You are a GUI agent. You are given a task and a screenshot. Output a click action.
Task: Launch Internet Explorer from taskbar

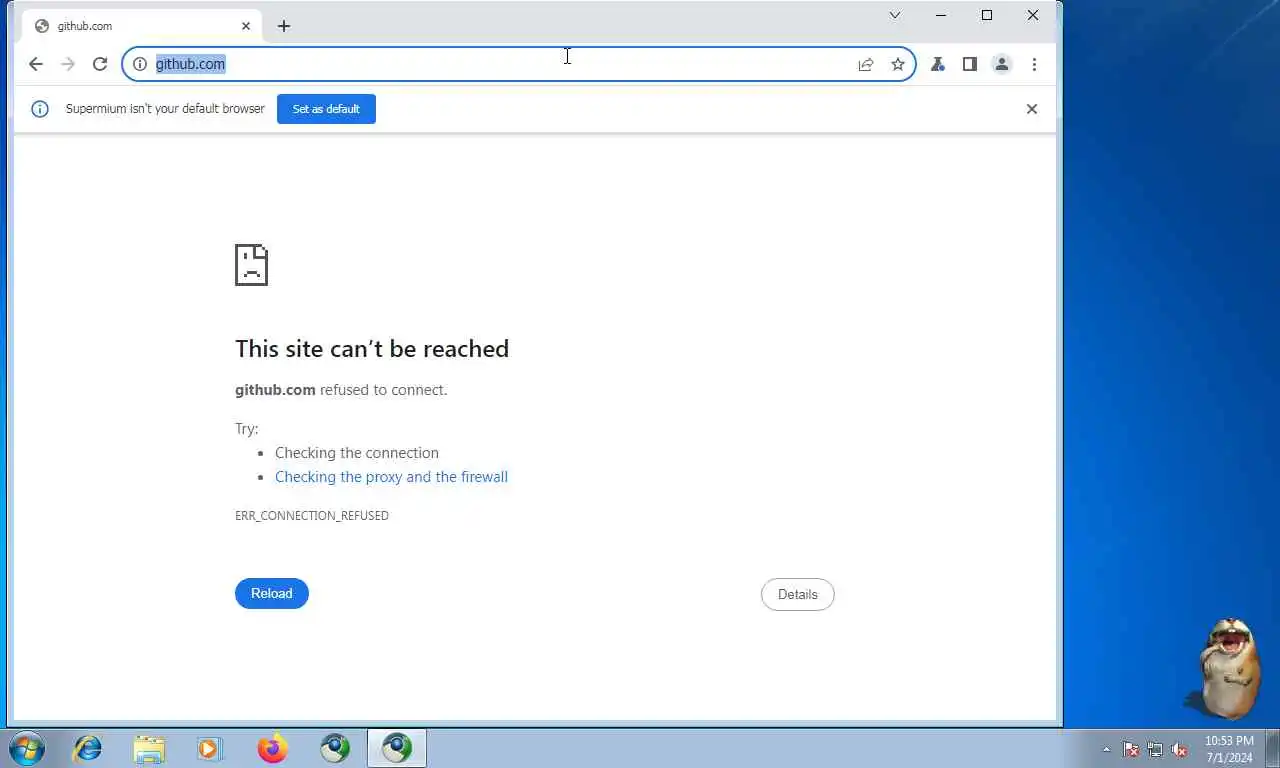(88, 748)
